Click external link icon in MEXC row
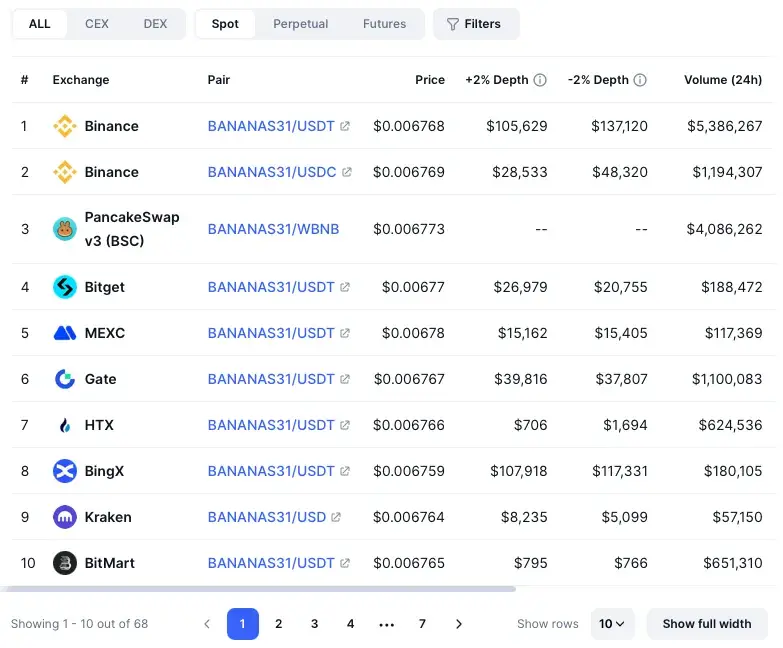 point(345,333)
